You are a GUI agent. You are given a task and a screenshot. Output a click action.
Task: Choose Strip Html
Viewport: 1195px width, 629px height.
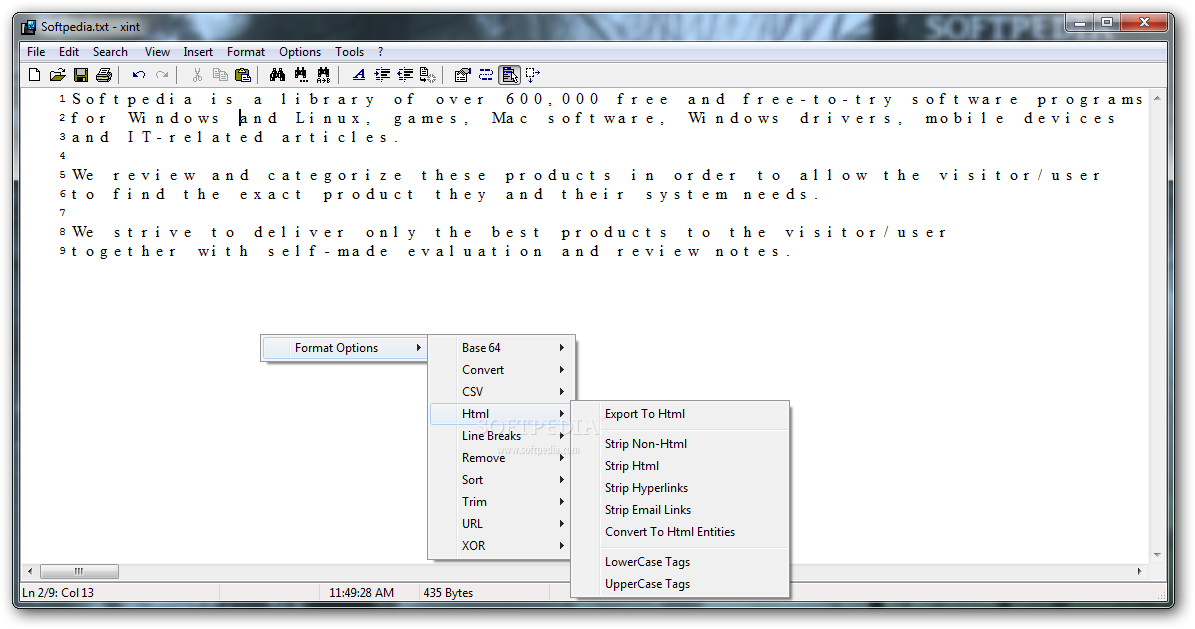pyautogui.click(x=680, y=466)
